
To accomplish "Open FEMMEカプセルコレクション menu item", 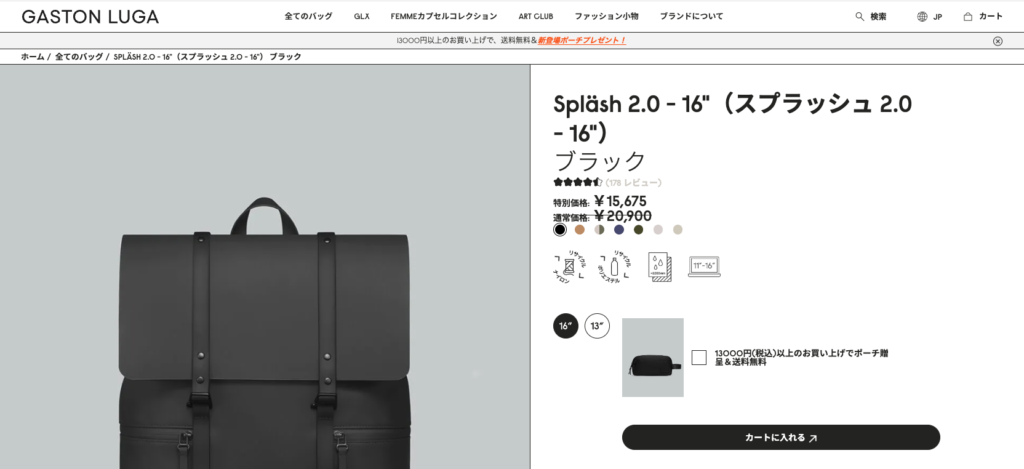I will (x=443, y=16).
